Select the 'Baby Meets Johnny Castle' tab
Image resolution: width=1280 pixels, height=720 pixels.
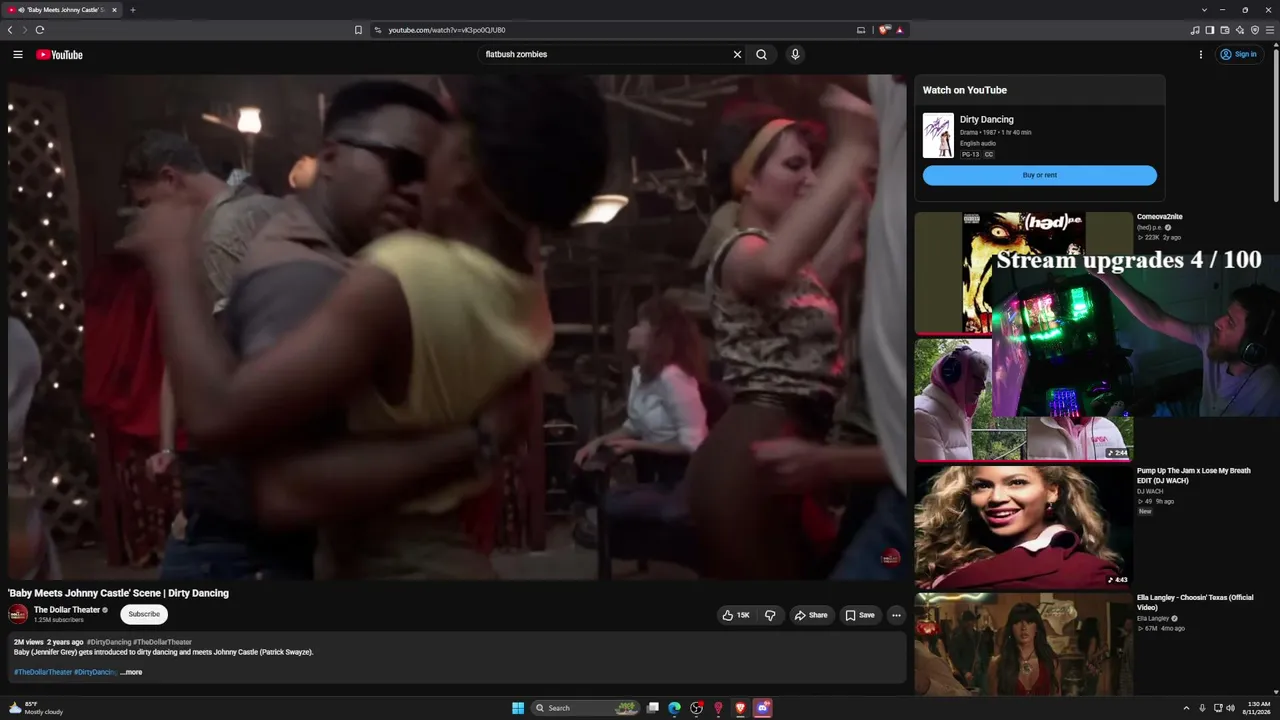tap(62, 10)
